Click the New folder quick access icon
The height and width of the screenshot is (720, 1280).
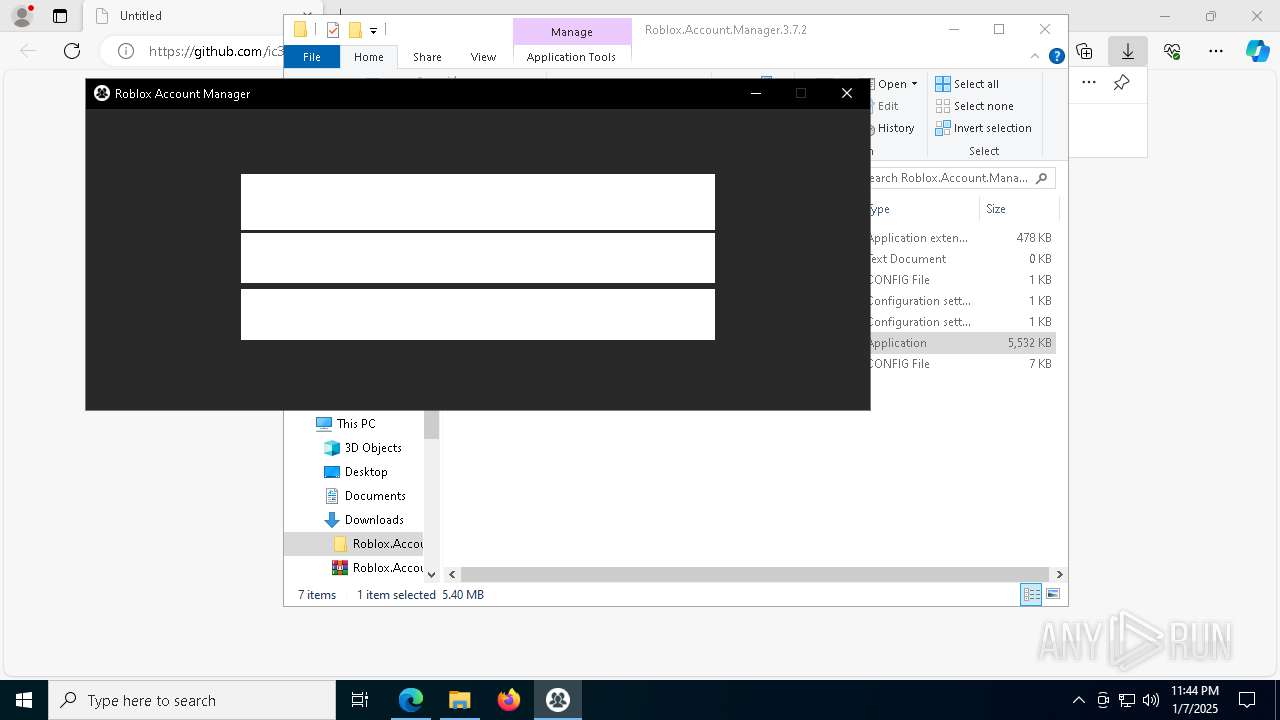355,30
